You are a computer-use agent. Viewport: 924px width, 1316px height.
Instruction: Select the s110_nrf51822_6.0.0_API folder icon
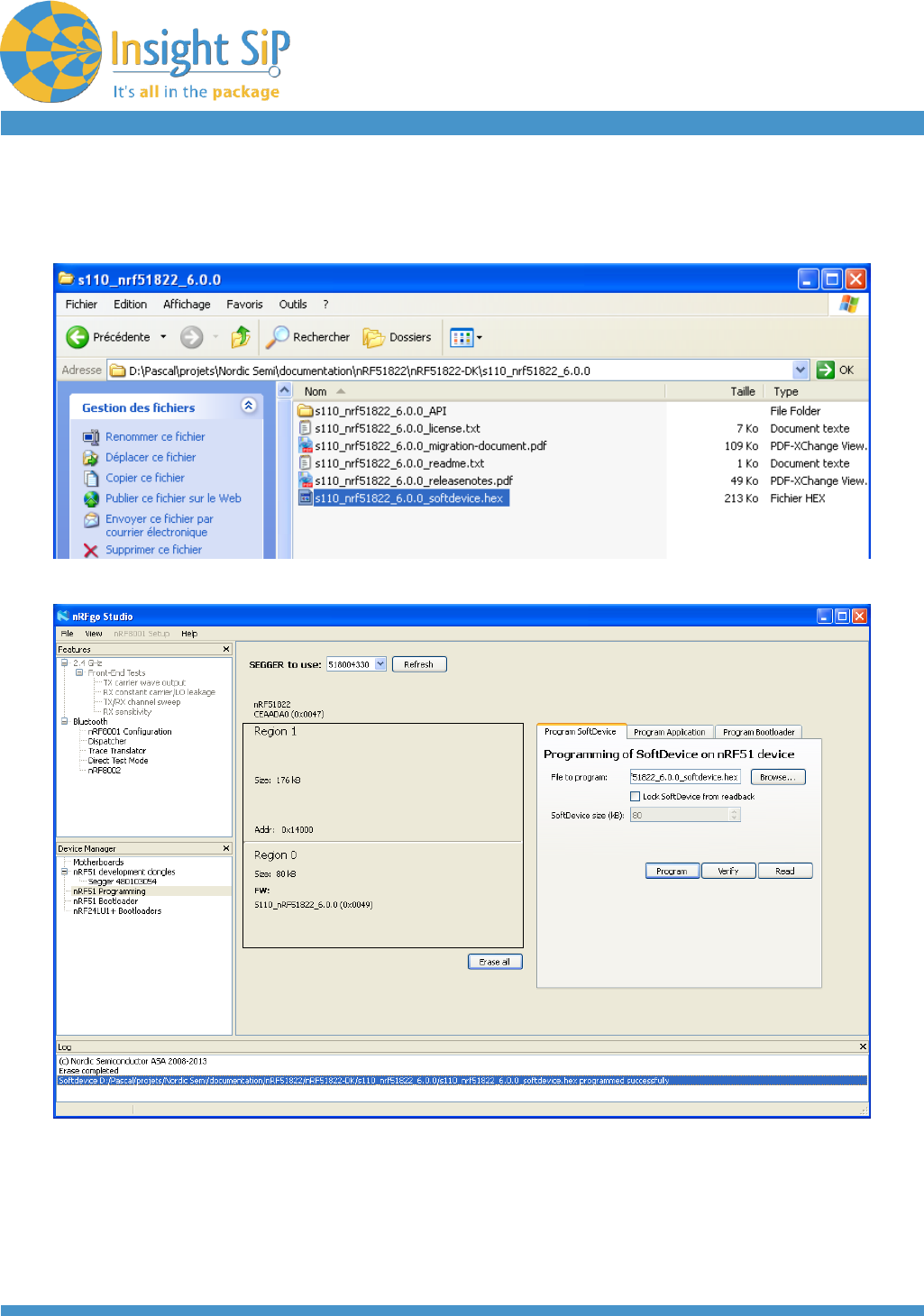tap(306, 411)
